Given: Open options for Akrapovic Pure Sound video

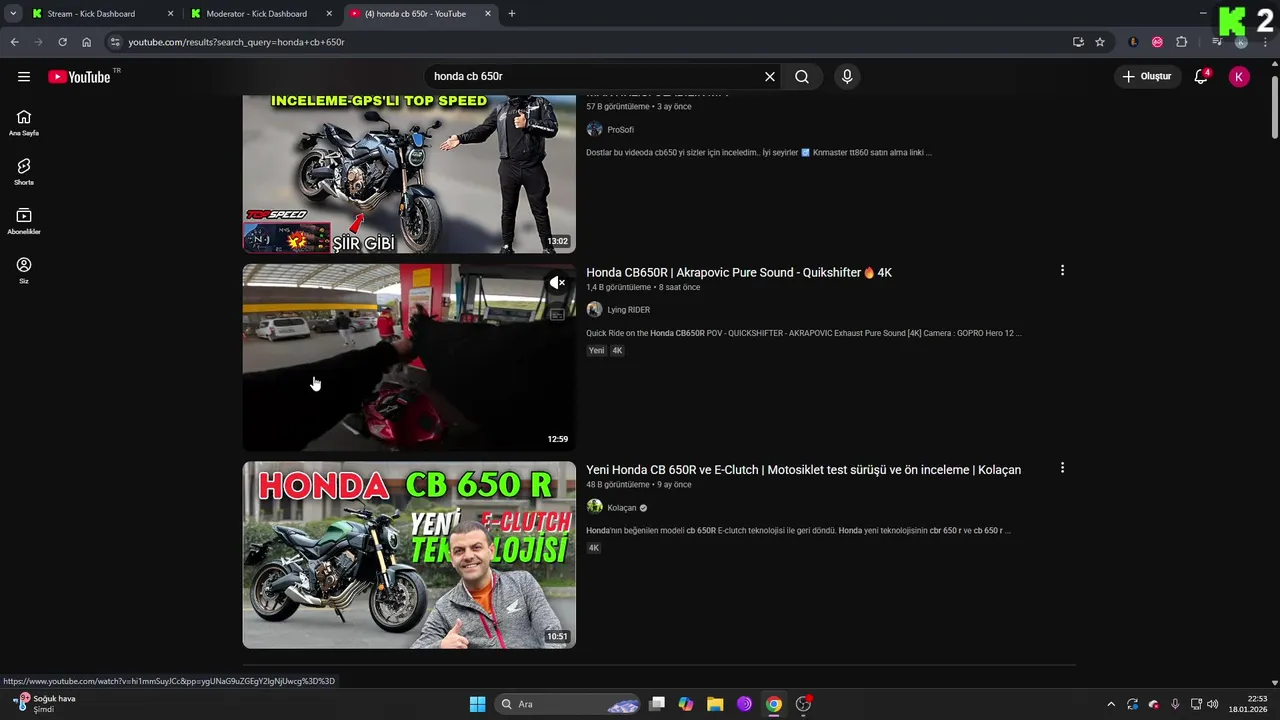Looking at the screenshot, I should 1062,270.
